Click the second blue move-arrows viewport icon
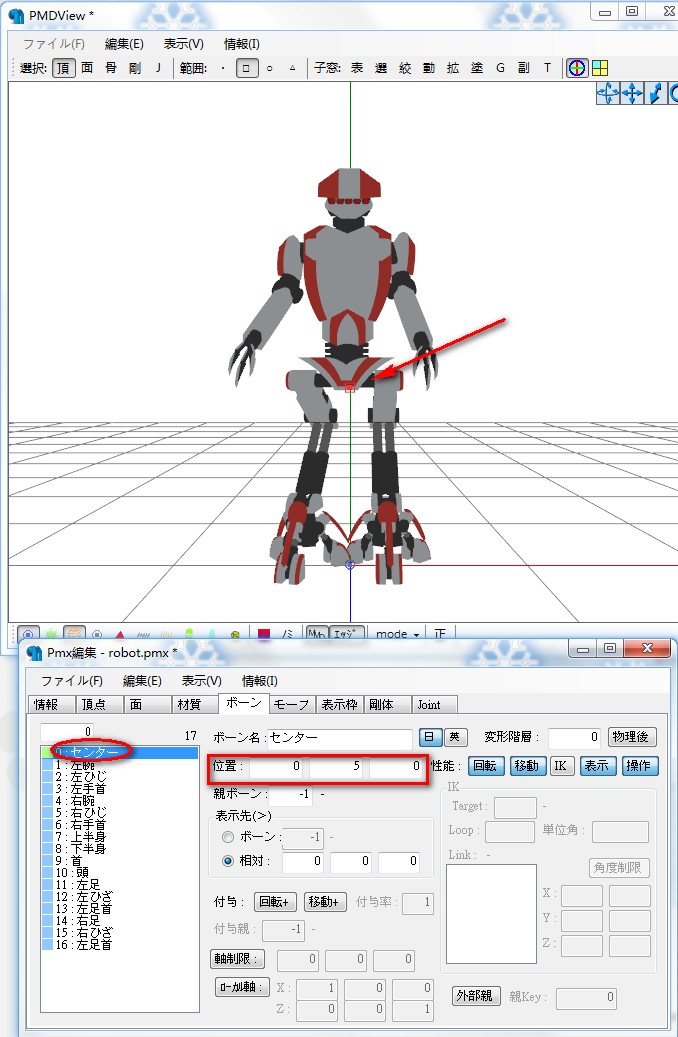 click(x=632, y=94)
